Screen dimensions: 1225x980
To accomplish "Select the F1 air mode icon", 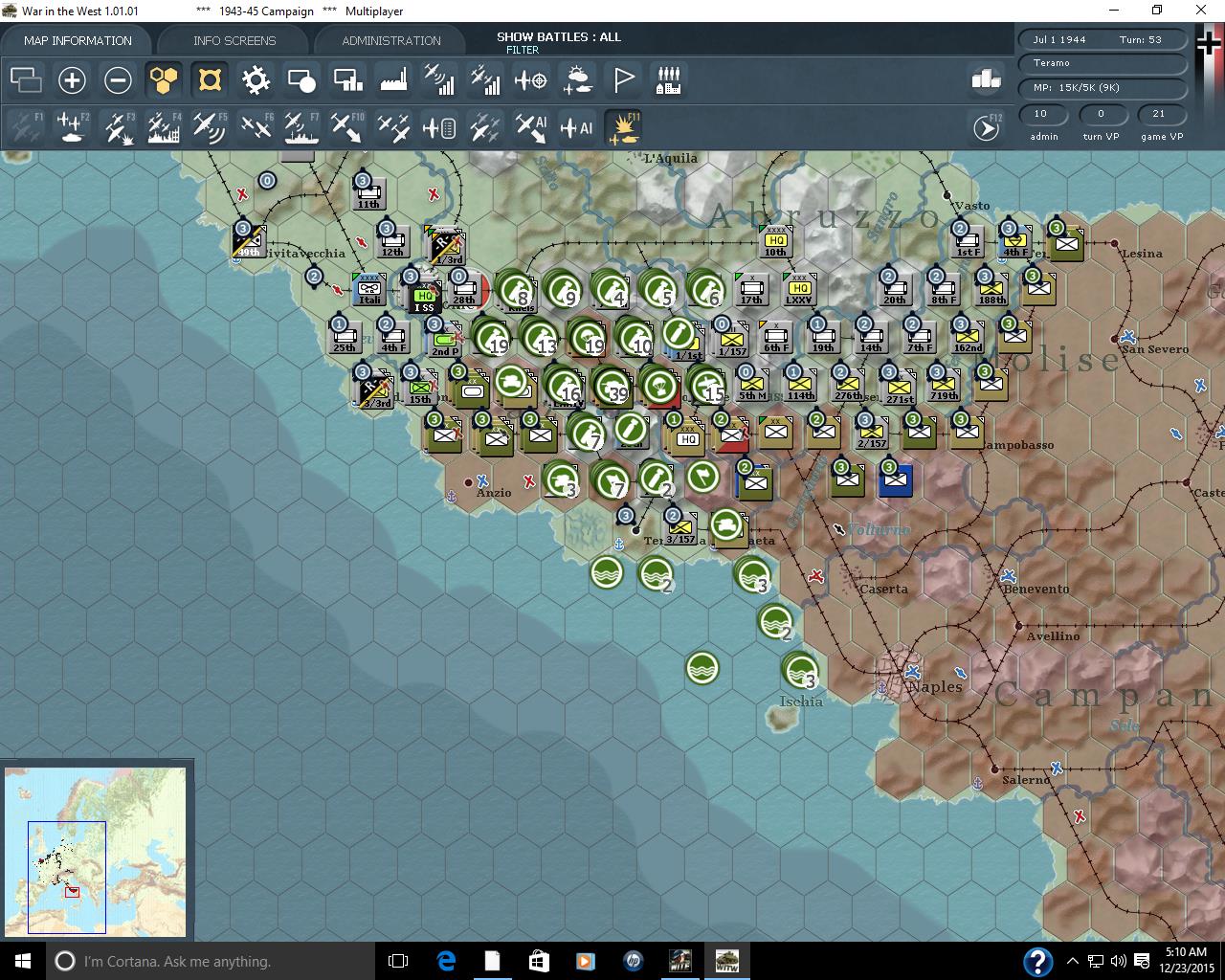I will click(26, 127).
